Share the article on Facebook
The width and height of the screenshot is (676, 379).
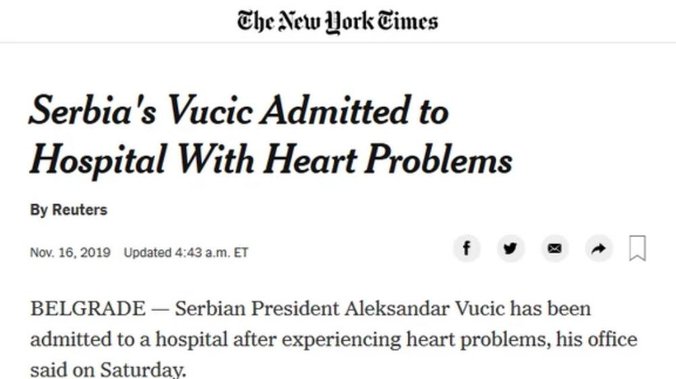pos(466,249)
